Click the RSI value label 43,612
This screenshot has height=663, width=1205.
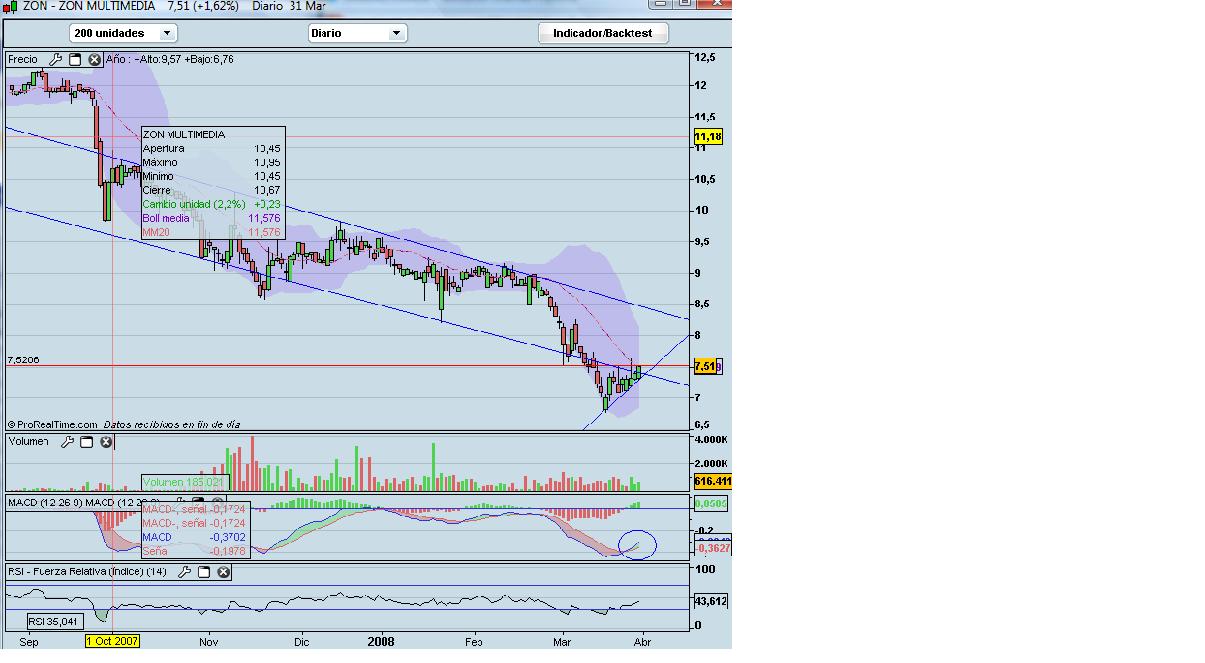click(710, 601)
